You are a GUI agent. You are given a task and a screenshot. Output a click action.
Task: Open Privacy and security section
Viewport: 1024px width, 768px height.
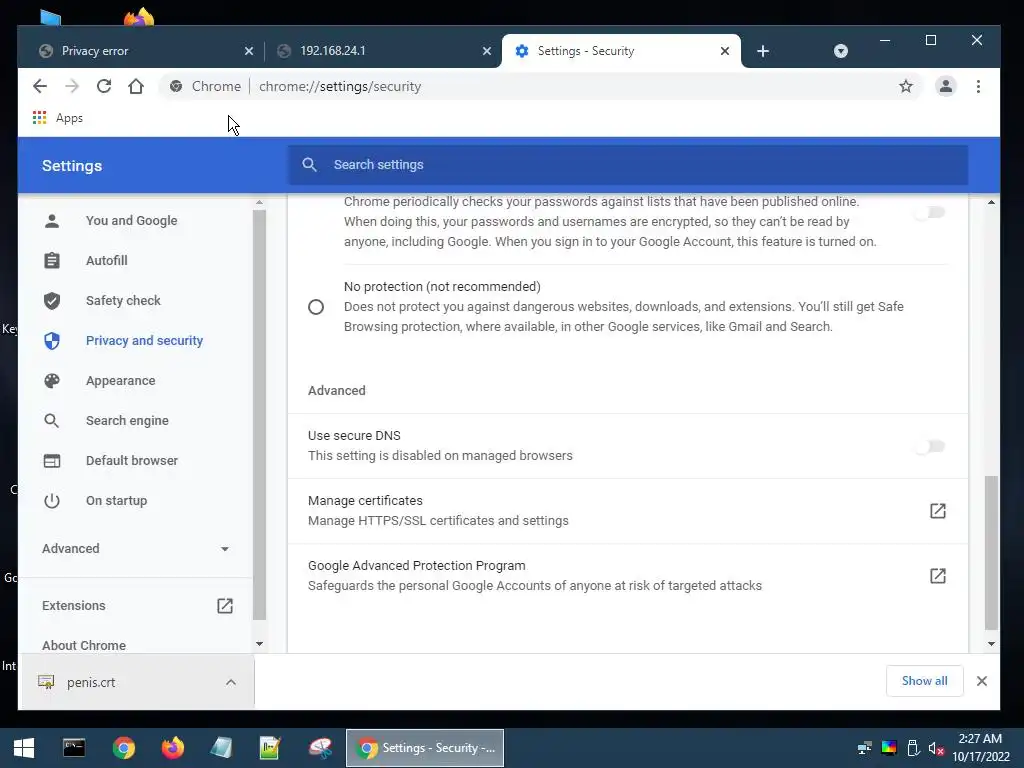click(144, 341)
